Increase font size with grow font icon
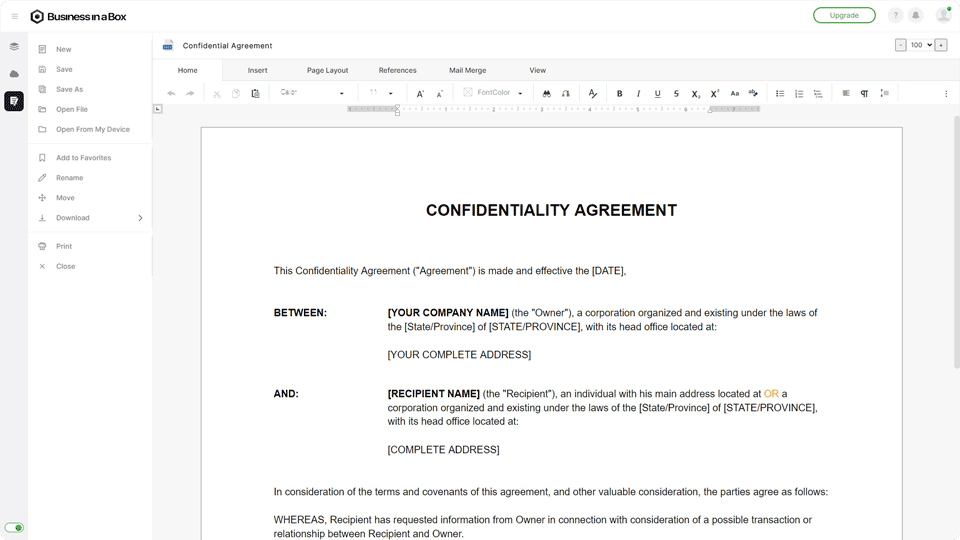 [x=420, y=94]
